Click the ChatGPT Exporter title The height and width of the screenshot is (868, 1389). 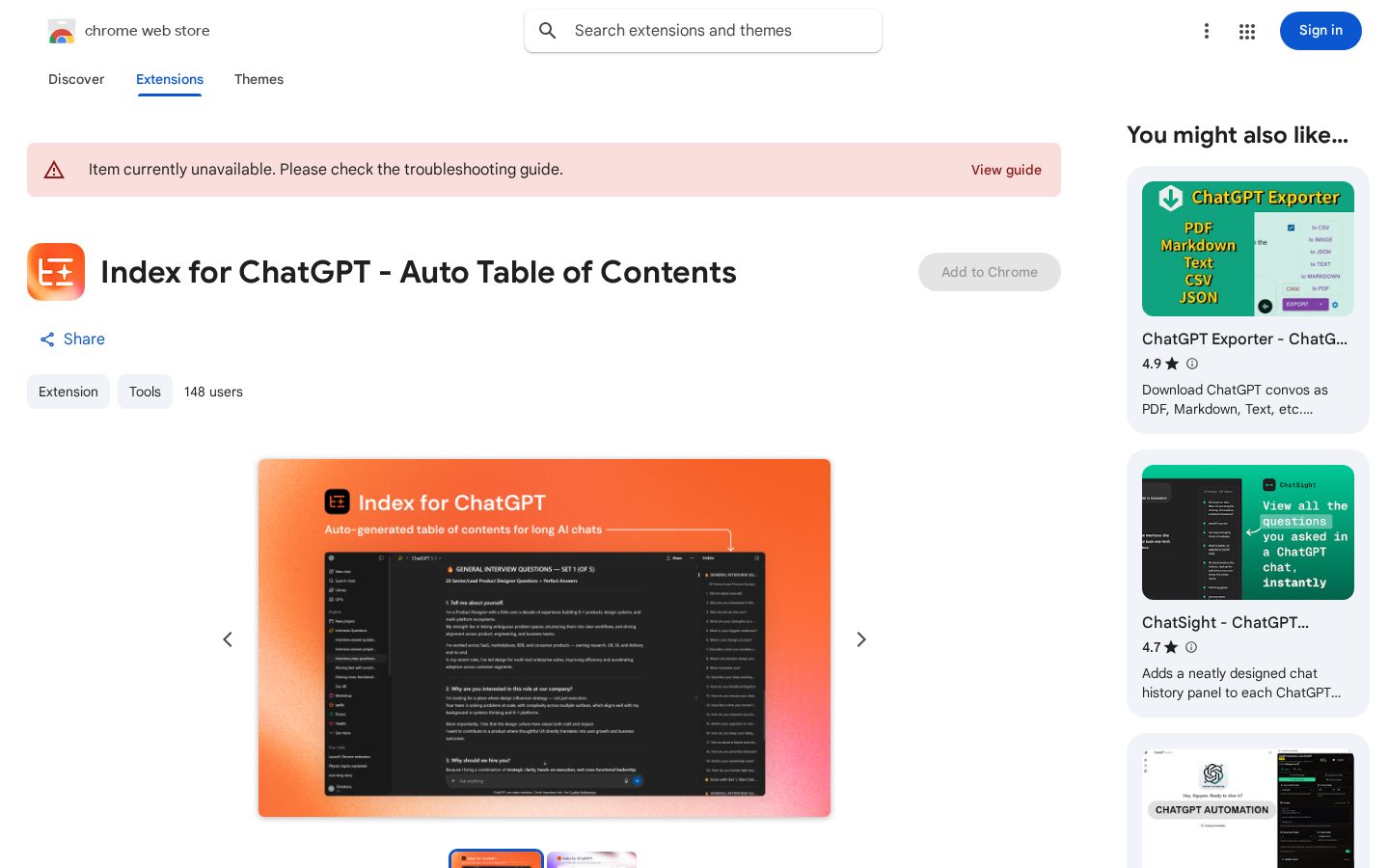tap(1244, 339)
